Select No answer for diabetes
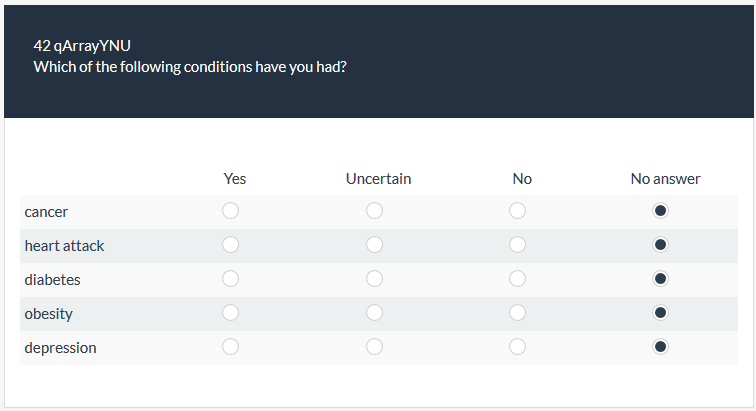The height and width of the screenshot is (411, 756). [x=660, y=279]
